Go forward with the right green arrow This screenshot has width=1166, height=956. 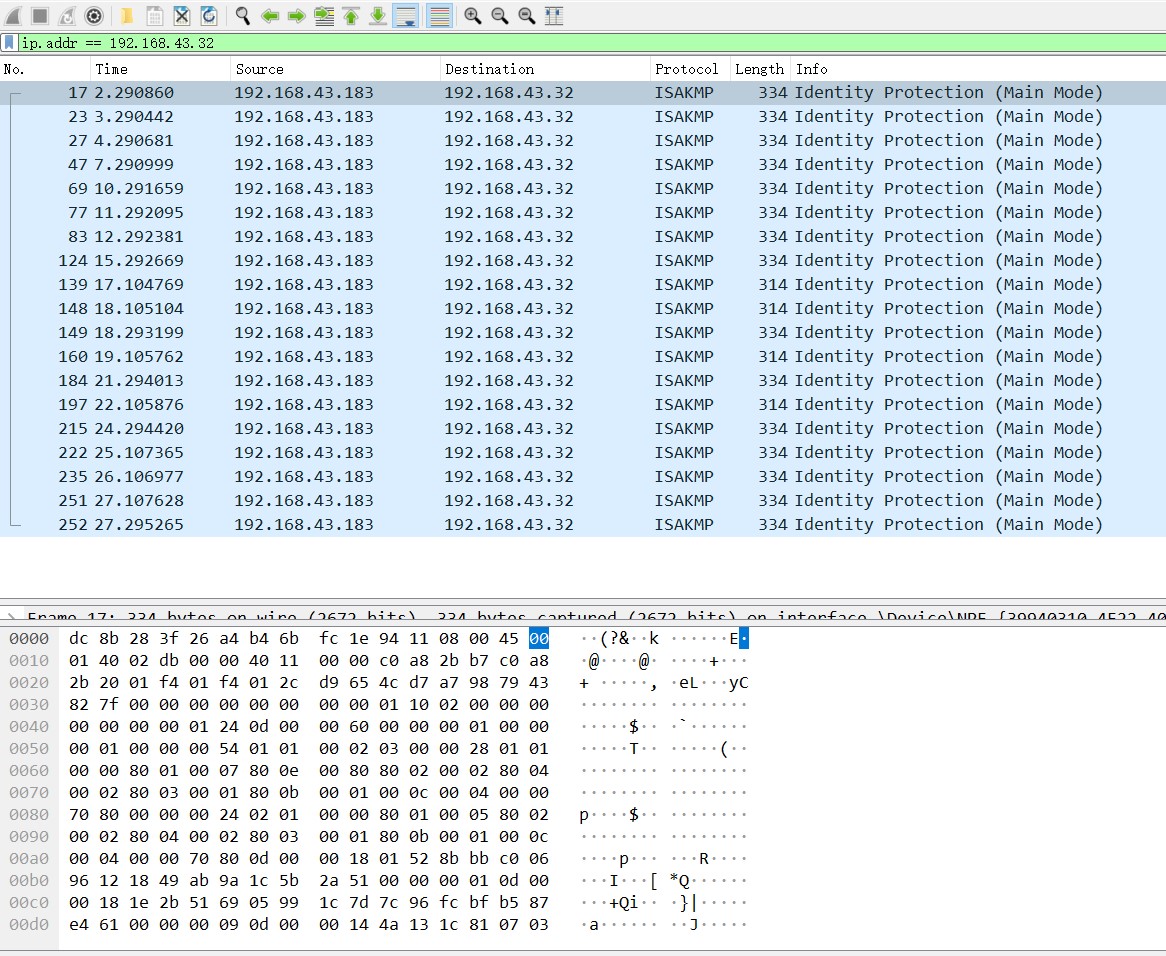click(297, 16)
